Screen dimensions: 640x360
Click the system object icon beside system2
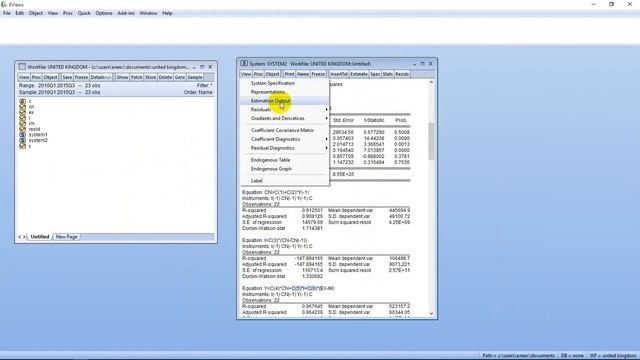tap(22, 140)
